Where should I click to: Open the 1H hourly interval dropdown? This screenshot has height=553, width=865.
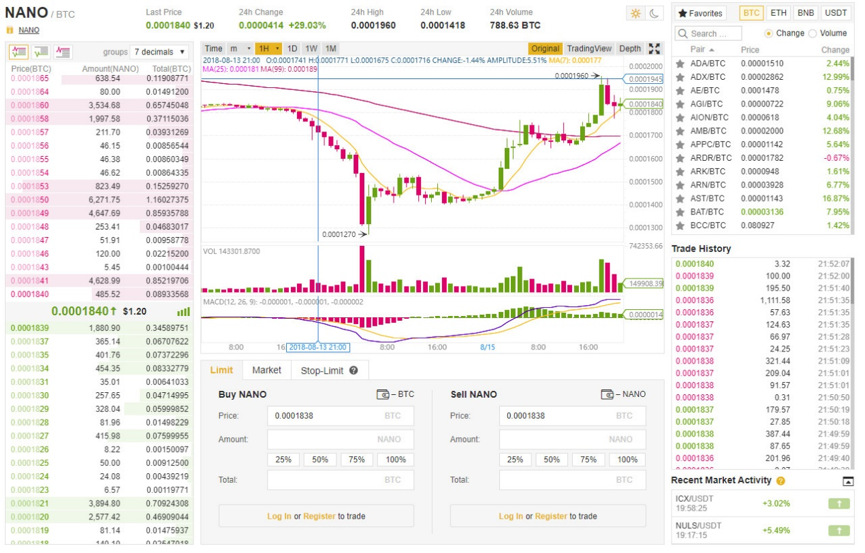coord(269,49)
